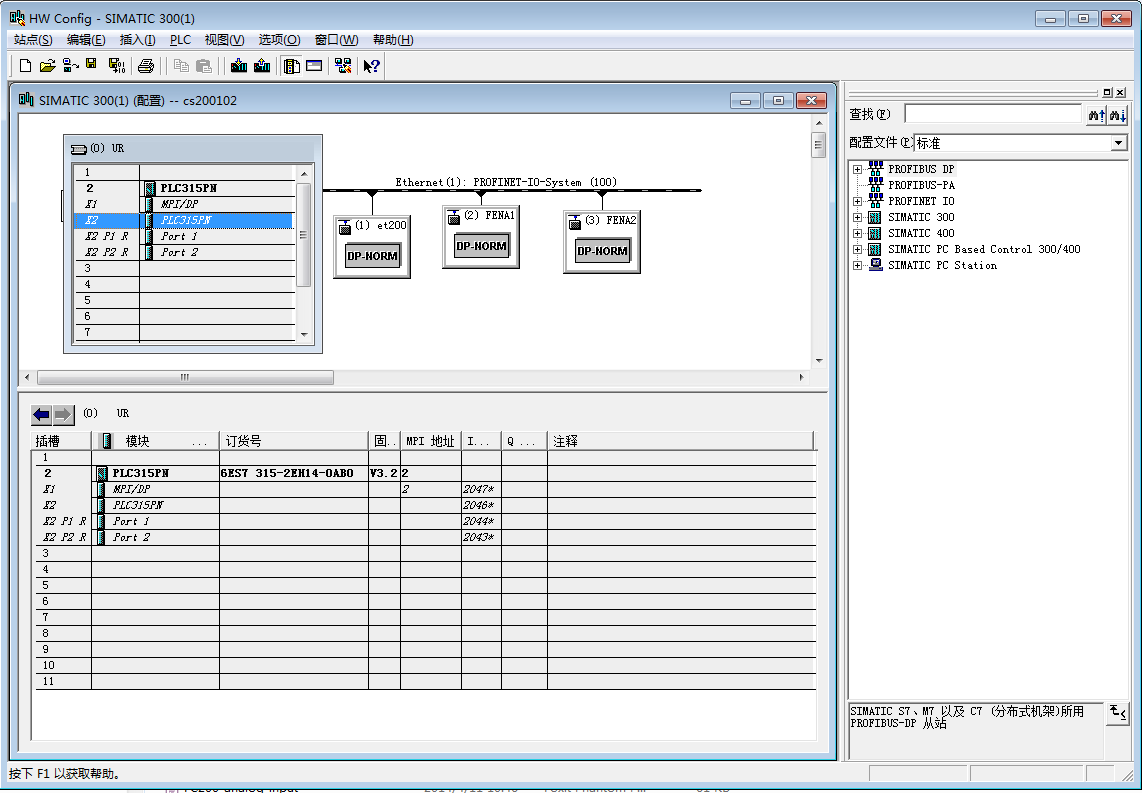Click the Print toolbar icon
1142x793 pixels.
click(x=146, y=66)
